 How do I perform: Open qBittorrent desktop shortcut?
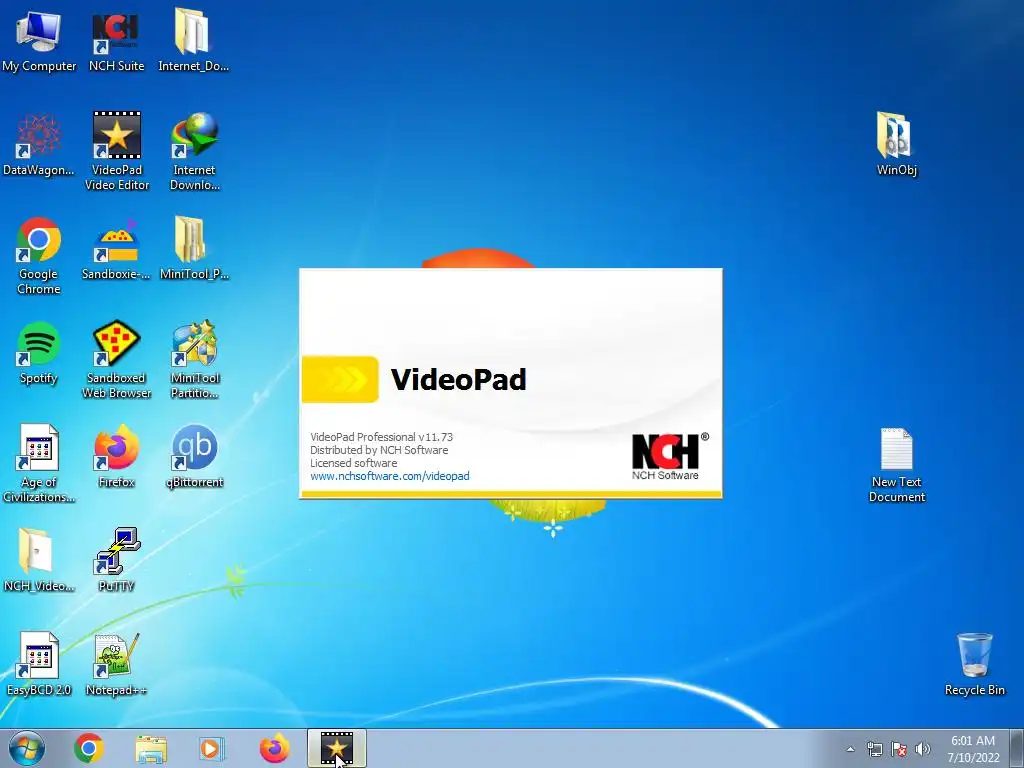click(195, 456)
